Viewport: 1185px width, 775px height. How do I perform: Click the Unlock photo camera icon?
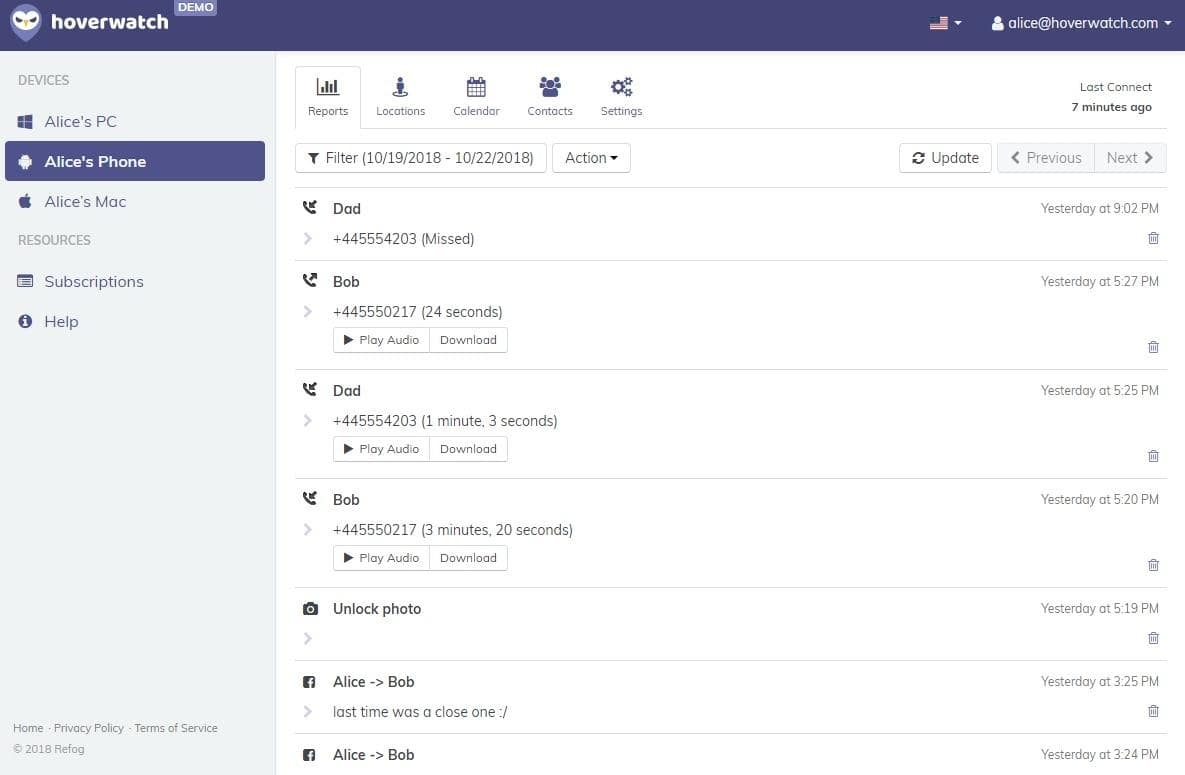[x=310, y=609]
